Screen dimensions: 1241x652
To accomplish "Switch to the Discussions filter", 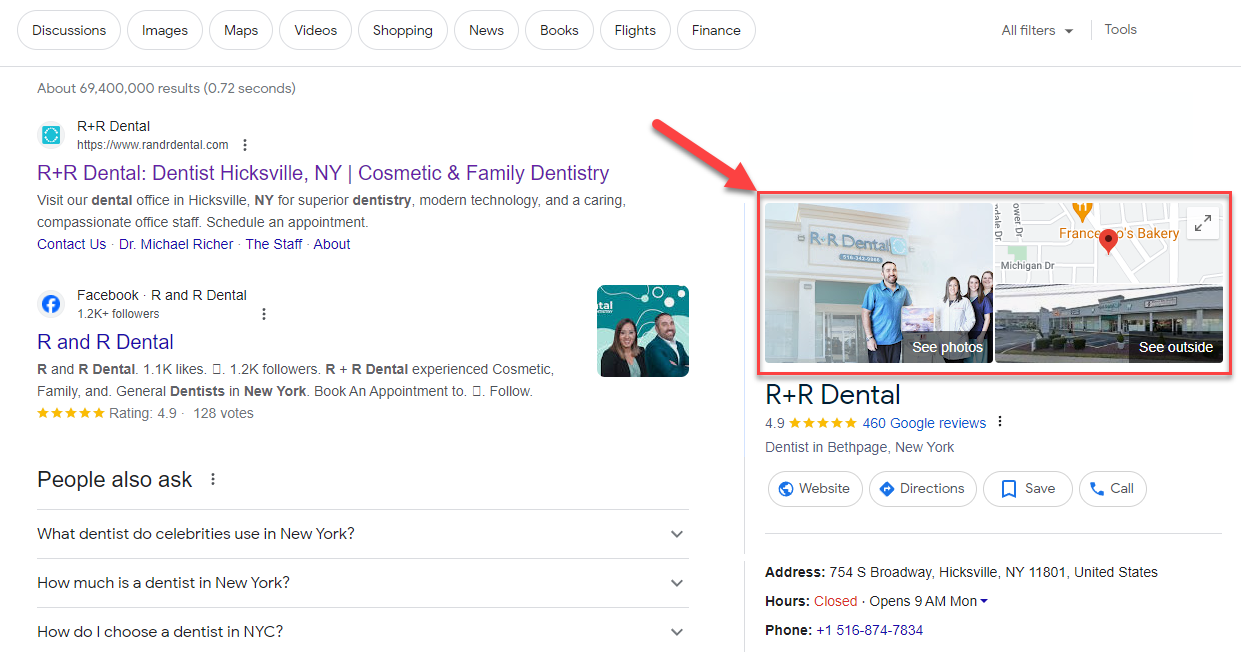I will click(x=69, y=30).
